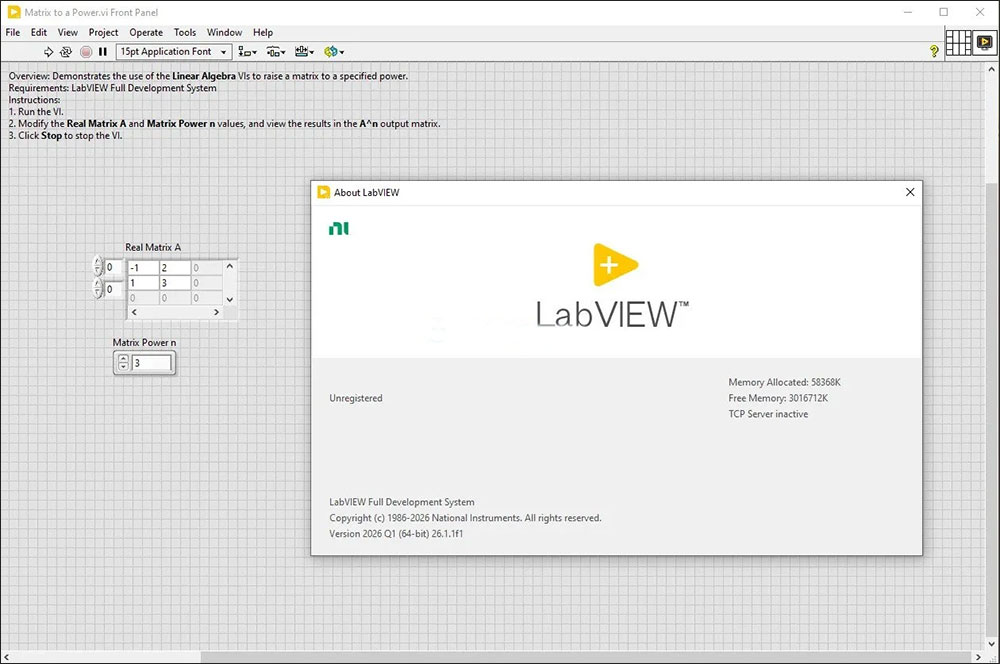Image resolution: width=1000 pixels, height=664 pixels.
Task: Minimize the Matrix to a Power window
Action: (908, 12)
